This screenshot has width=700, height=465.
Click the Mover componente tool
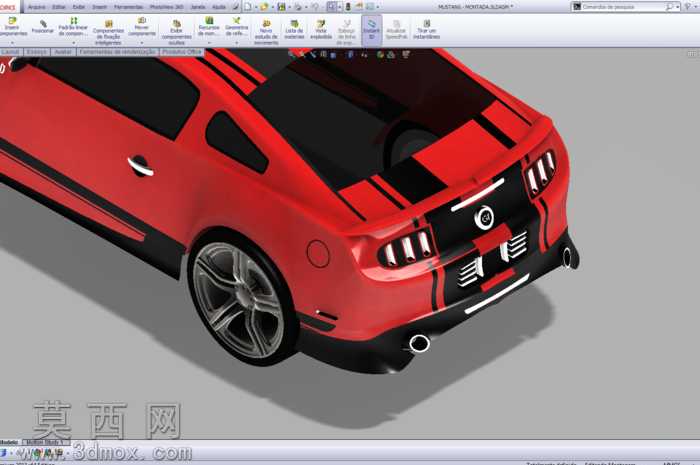coord(142,27)
